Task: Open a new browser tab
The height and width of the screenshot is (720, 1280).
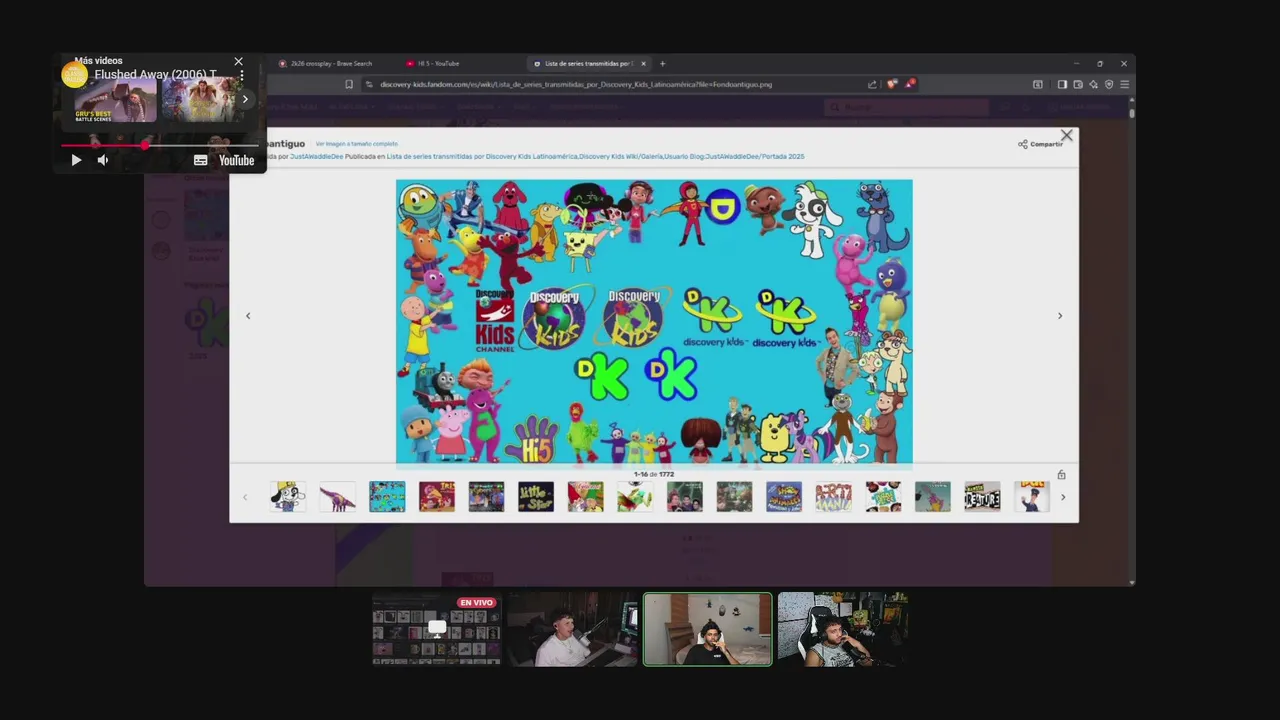Action: [x=662, y=63]
